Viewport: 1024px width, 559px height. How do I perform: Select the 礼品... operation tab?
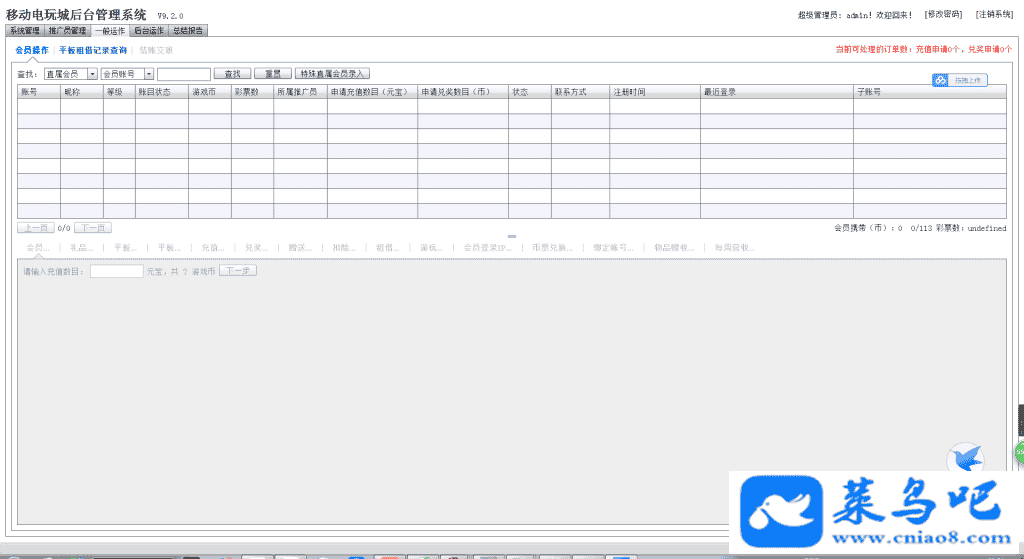coord(82,248)
